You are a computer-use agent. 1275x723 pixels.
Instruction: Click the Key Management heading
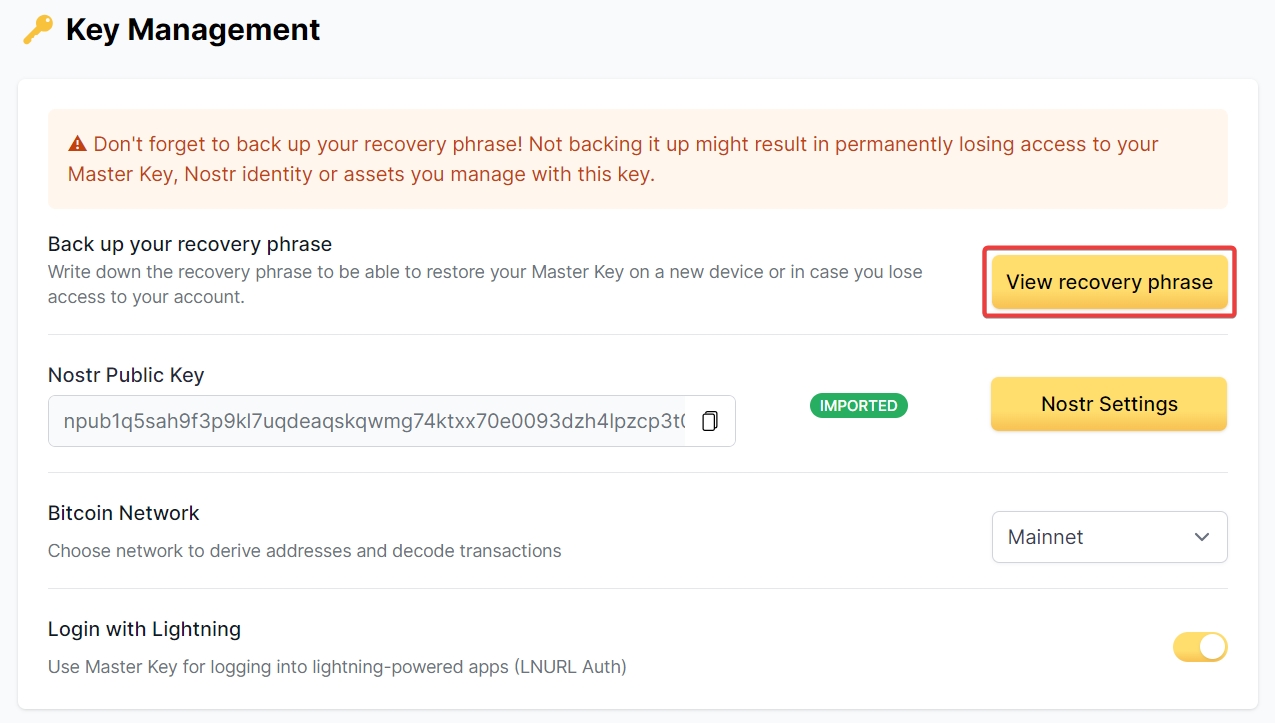click(193, 30)
